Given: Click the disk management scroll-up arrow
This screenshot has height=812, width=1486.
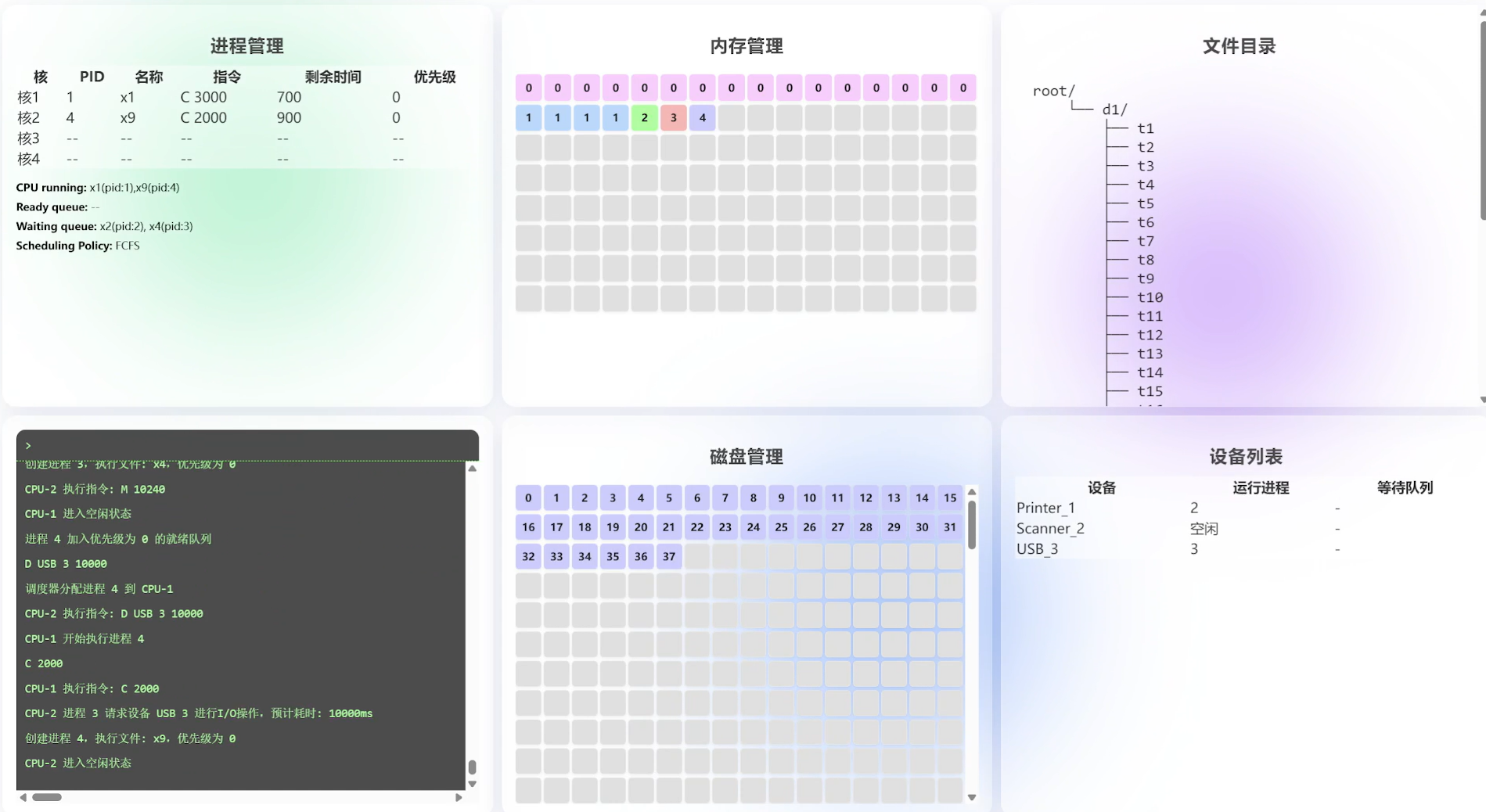Looking at the screenshot, I should tap(972, 492).
